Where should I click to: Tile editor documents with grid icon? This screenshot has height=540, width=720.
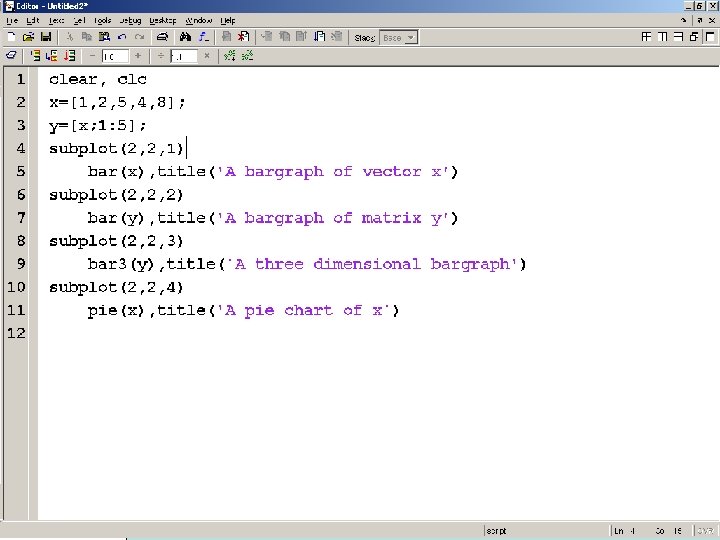646,37
